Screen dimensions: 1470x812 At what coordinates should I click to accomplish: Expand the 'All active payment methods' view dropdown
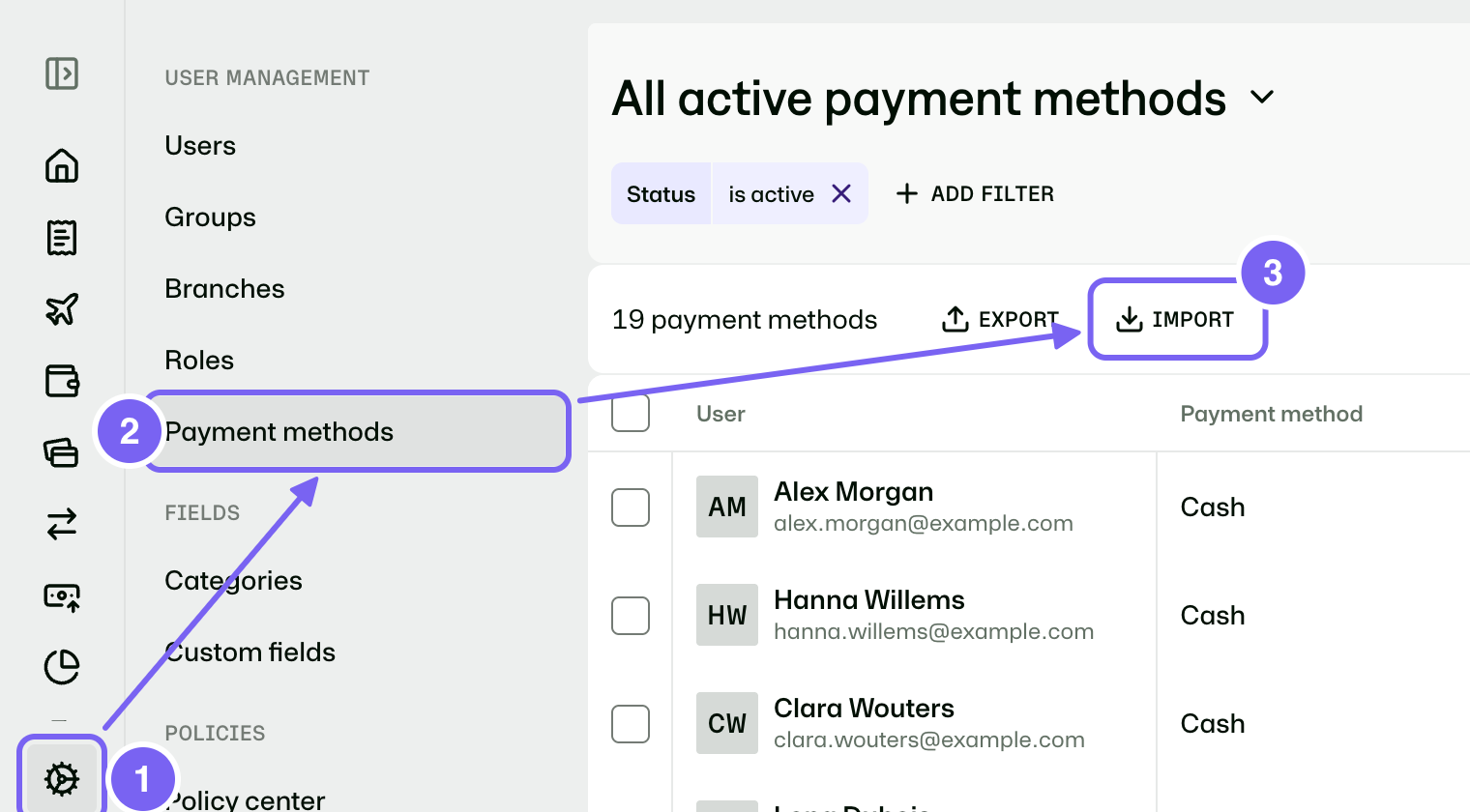[x=1262, y=98]
